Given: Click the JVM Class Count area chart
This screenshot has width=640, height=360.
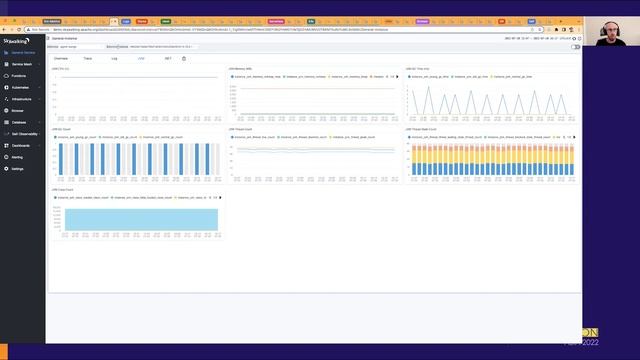Looking at the screenshot, I should [x=141, y=220].
